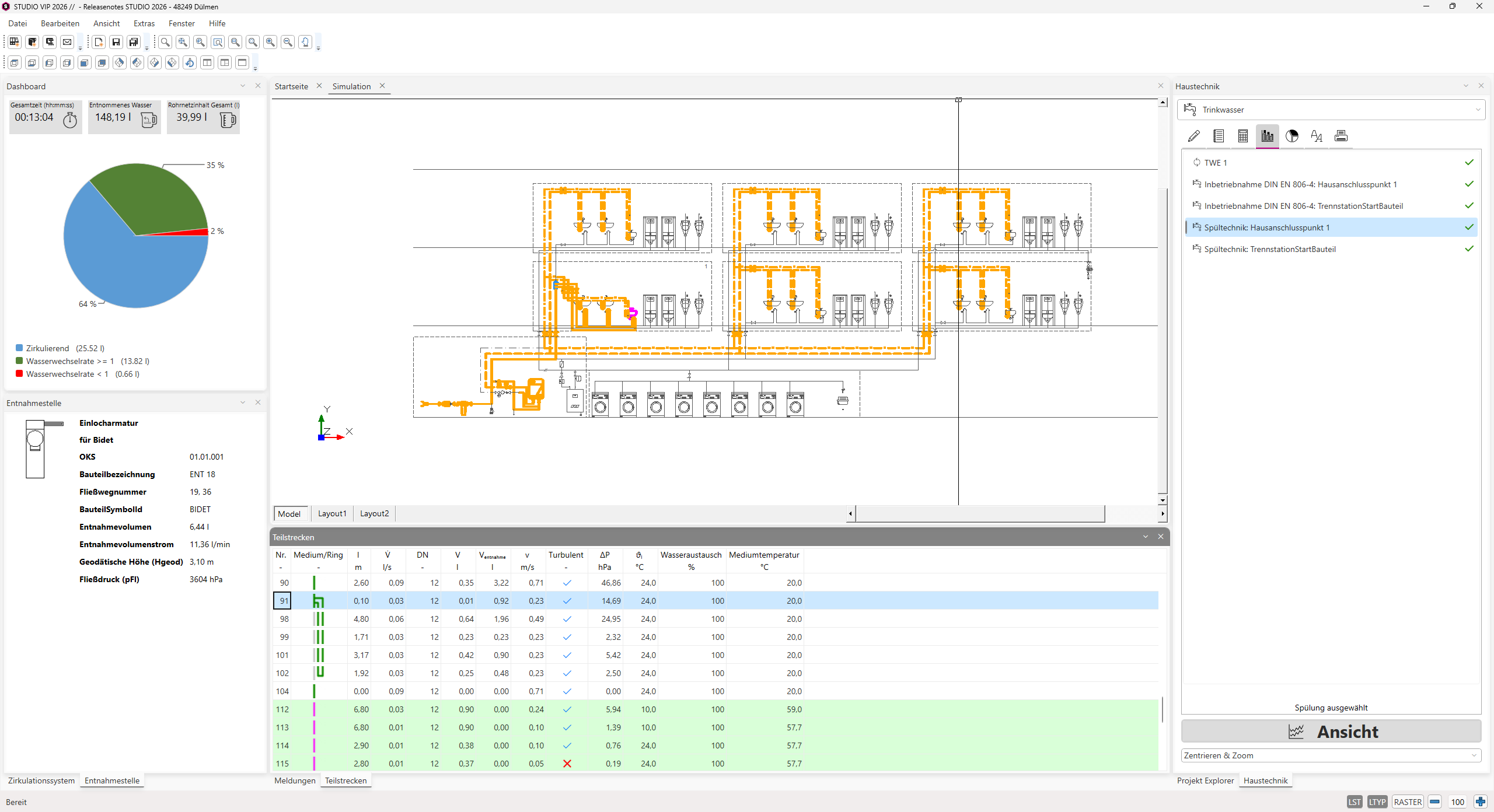The width and height of the screenshot is (1494, 812).
Task: Click the pencil edit icon in Haustechnik
Action: click(x=1194, y=136)
